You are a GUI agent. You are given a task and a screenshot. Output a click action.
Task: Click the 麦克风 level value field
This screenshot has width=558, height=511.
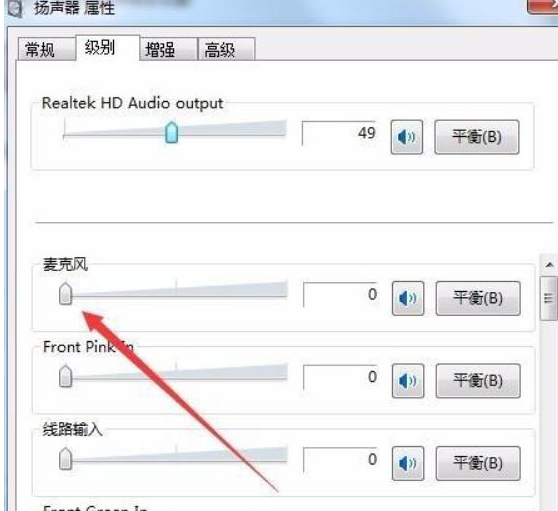341,294
